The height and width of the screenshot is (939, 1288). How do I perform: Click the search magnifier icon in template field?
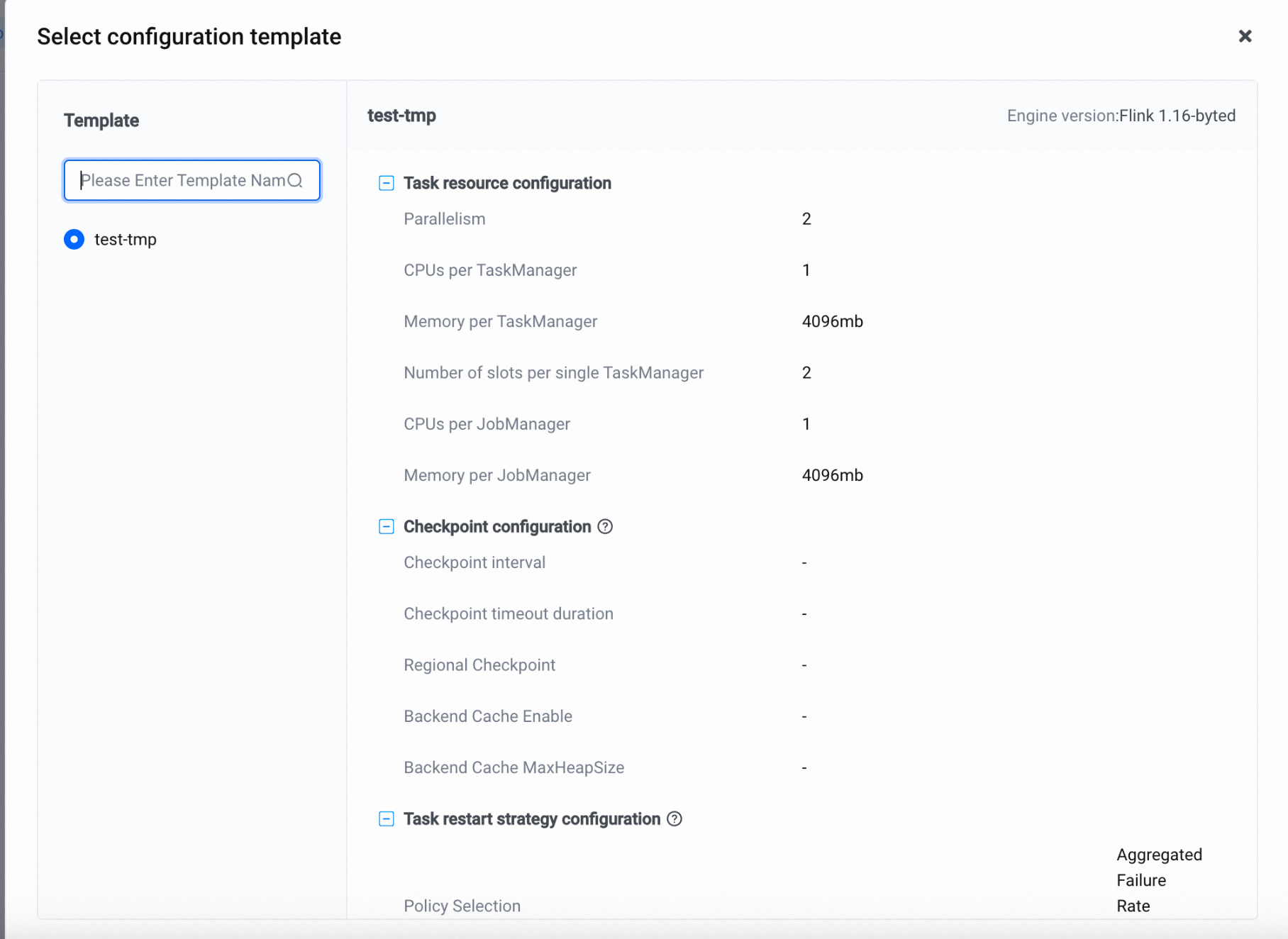point(295,180)
